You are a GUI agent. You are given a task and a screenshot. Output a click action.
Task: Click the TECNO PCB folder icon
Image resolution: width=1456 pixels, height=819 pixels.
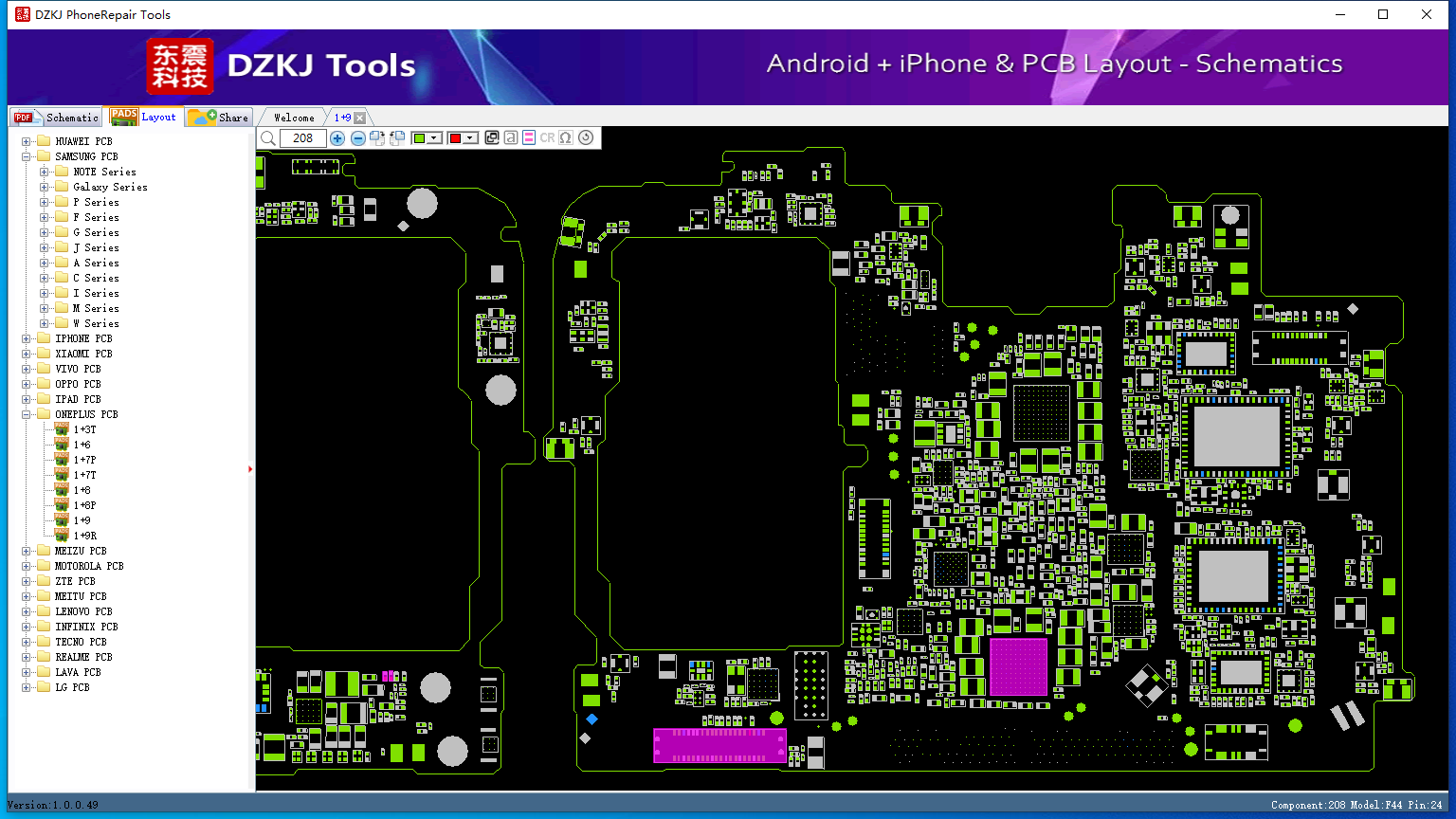(44, 642)
